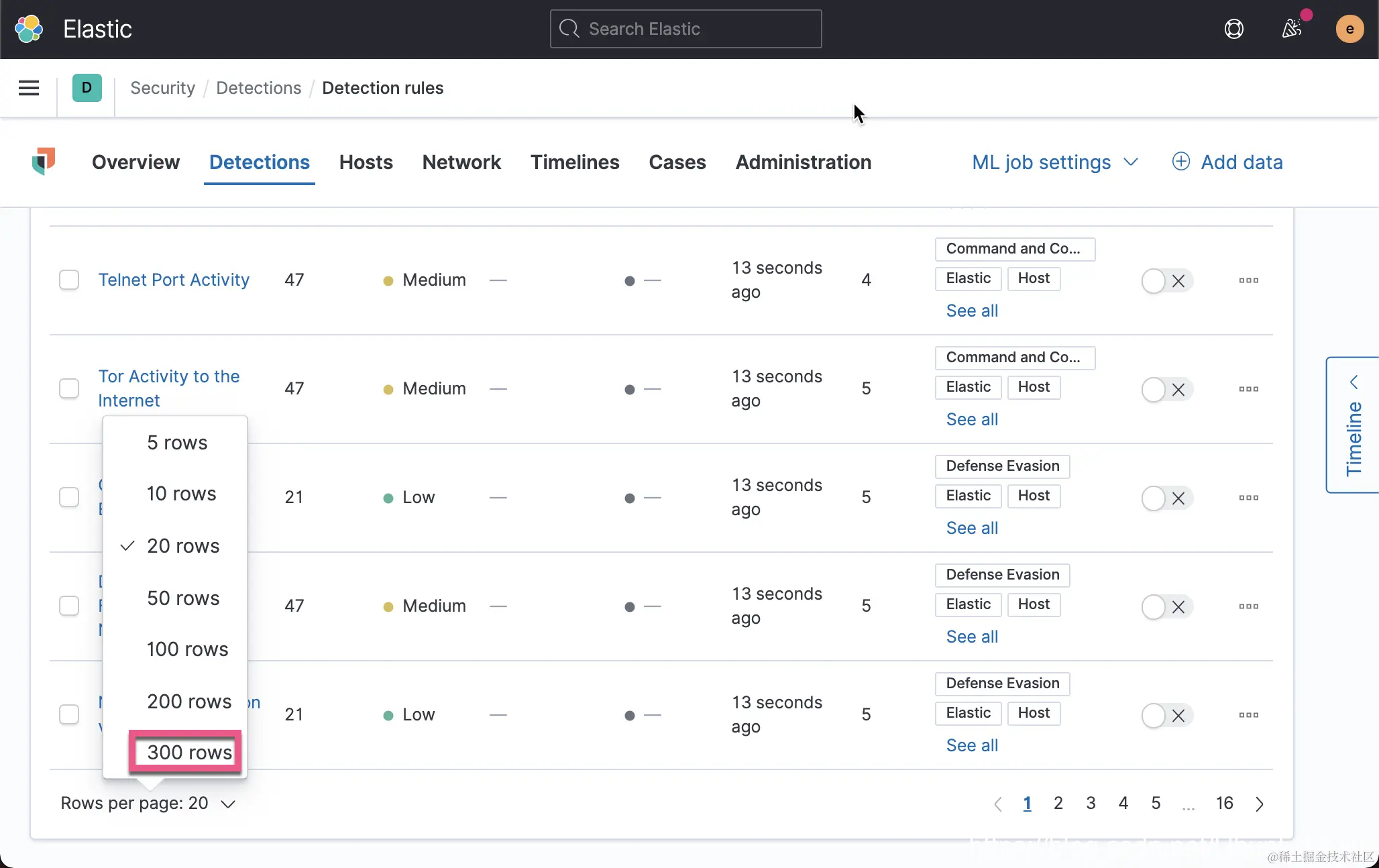Click See all tags for Telnet rule
1379x868 pixels.
(972, 311)
